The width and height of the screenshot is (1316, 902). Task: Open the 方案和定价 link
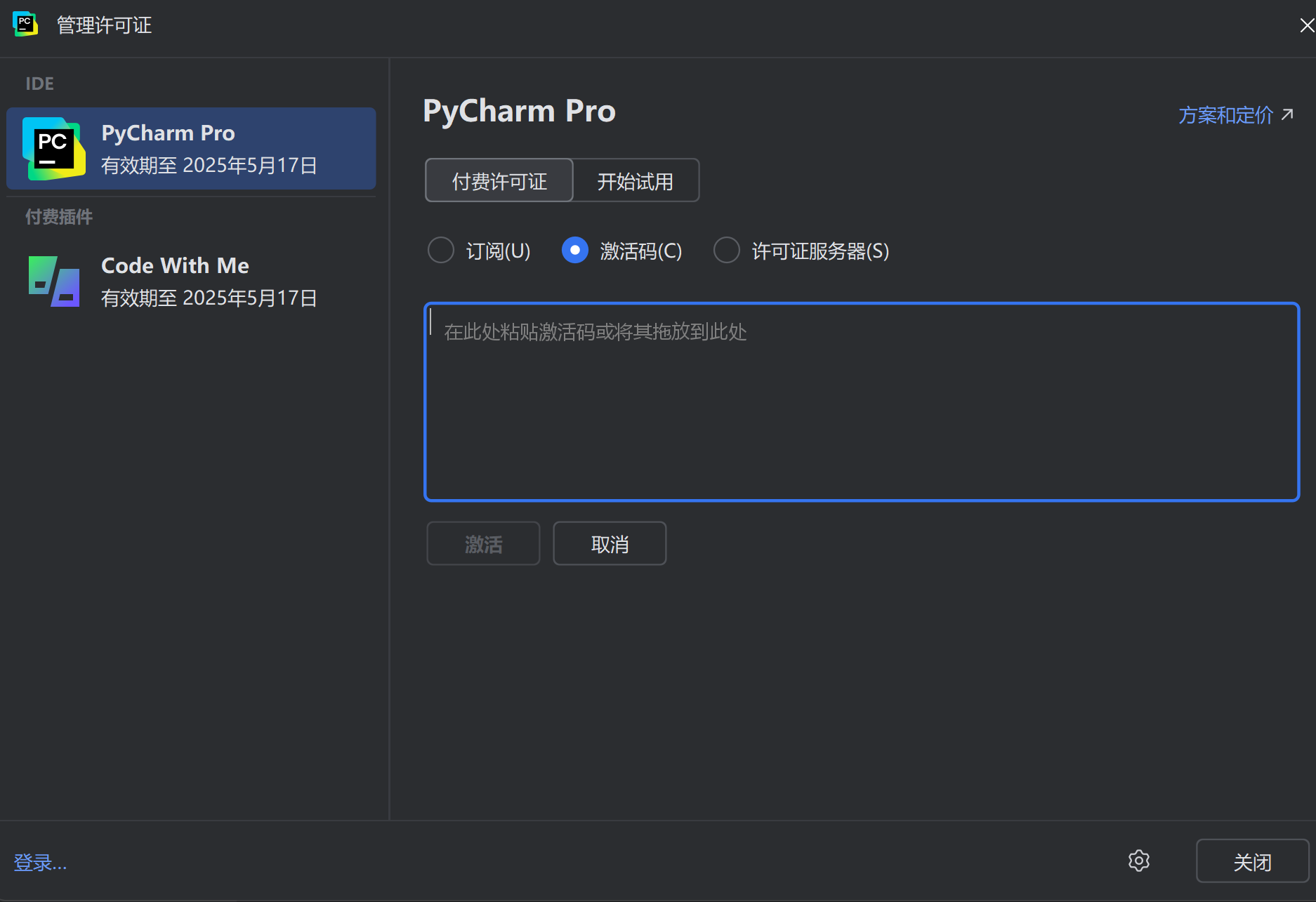point(1225,115)
